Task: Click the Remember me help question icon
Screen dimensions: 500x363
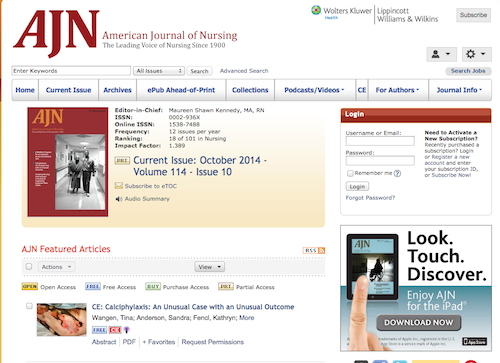Action: (397, 173)
